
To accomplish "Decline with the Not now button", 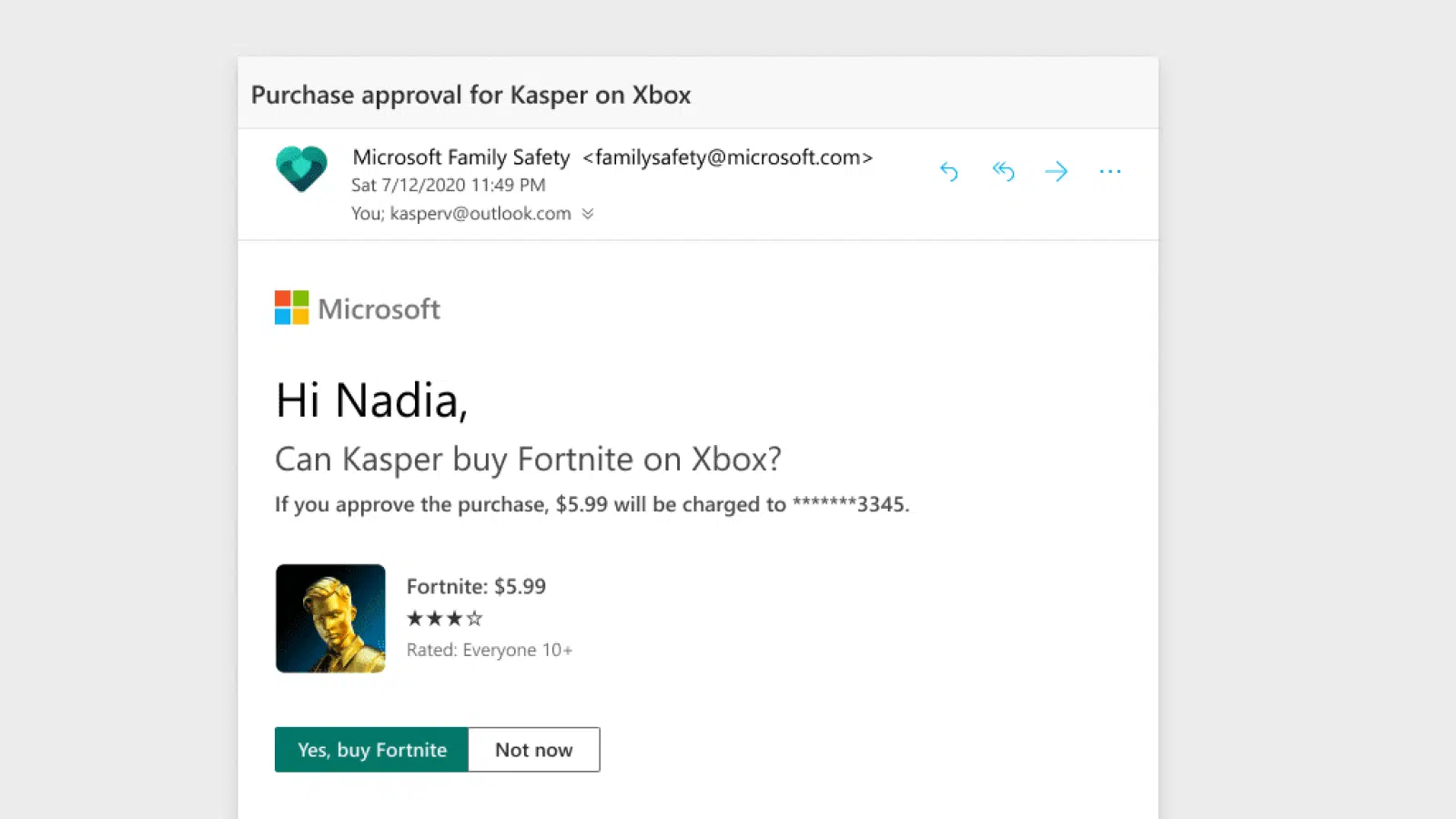I will (x=534, y=750).
